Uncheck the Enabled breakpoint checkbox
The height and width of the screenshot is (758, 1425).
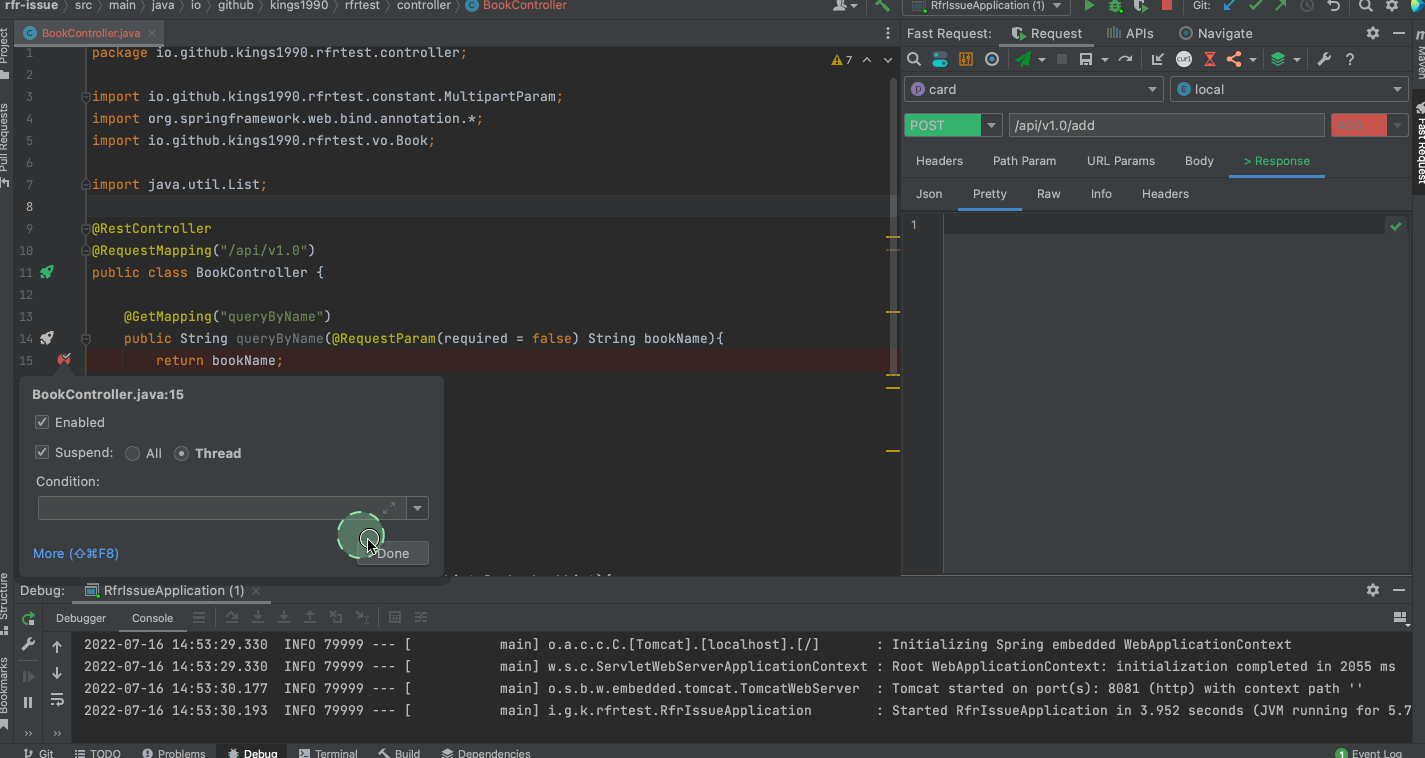point(42,423)
